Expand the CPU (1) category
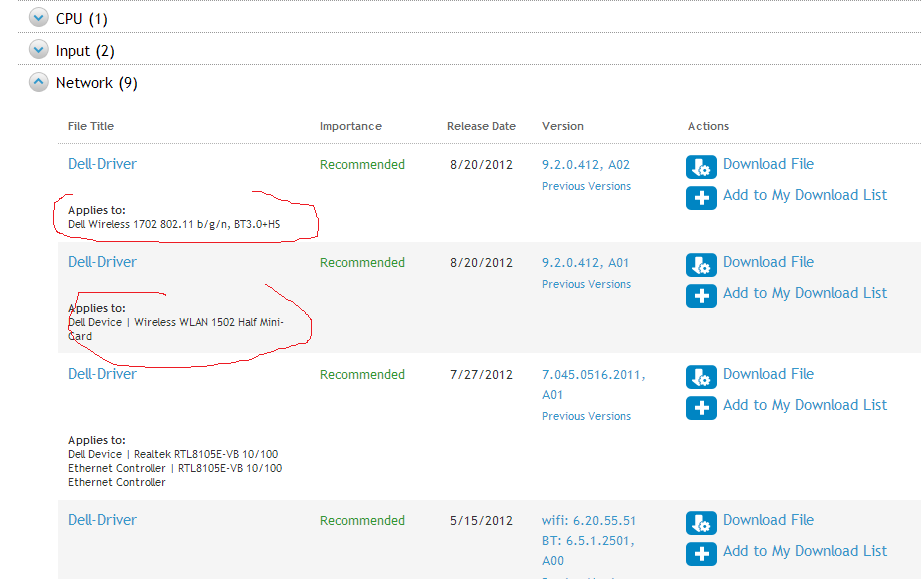The height and width of the screenshot is (579, 921). pos(39,18)
